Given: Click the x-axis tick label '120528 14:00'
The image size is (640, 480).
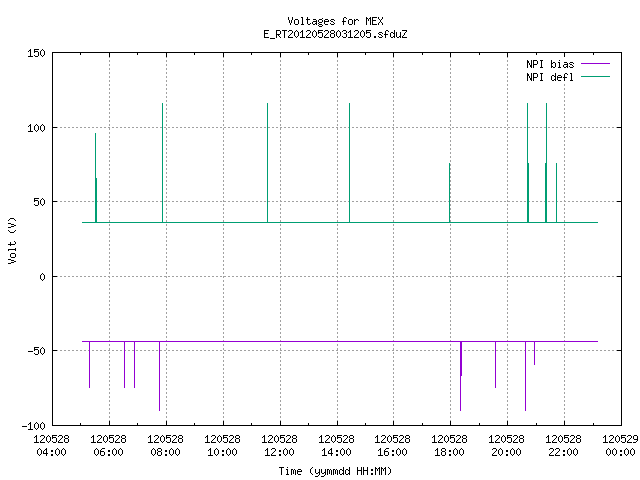Looking at the screenshot, I should click(336, 446).
